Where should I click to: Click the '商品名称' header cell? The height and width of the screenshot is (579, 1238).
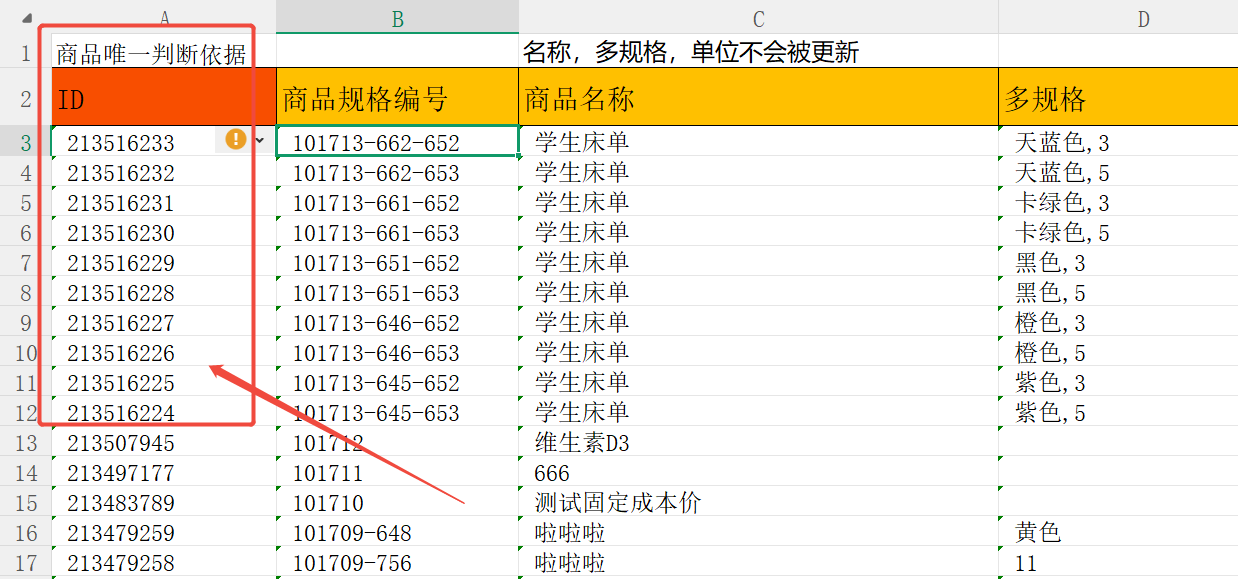(x=758, y=97)
